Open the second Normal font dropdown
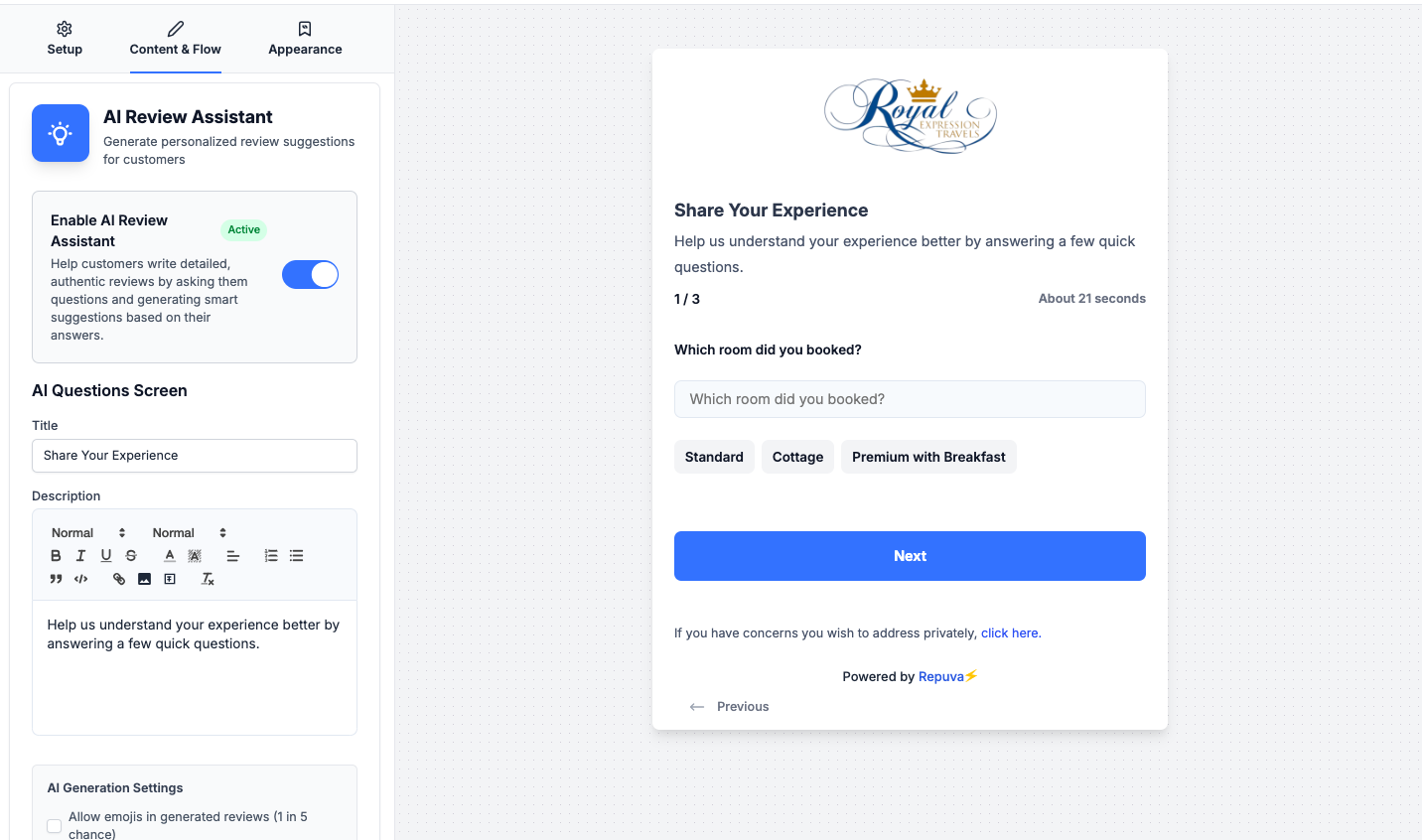The height and width of the screenshot is (840, 1422). pyautogui.click(x=190, y=533)
